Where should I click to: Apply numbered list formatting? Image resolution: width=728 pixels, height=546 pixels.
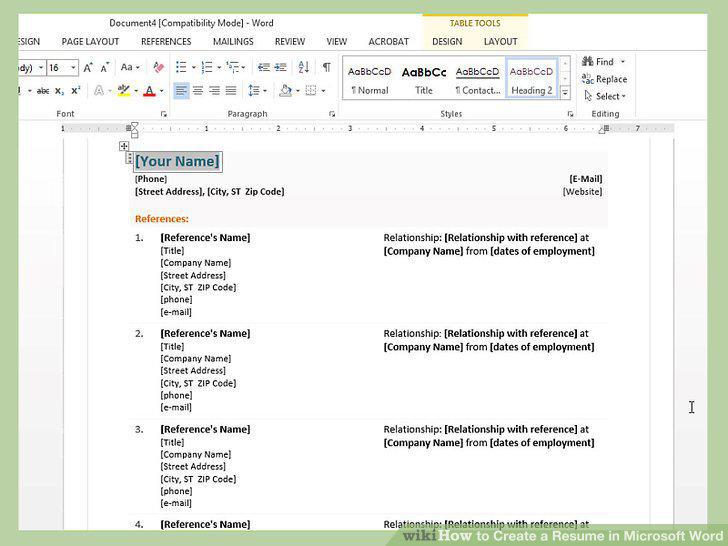(207, 67)
